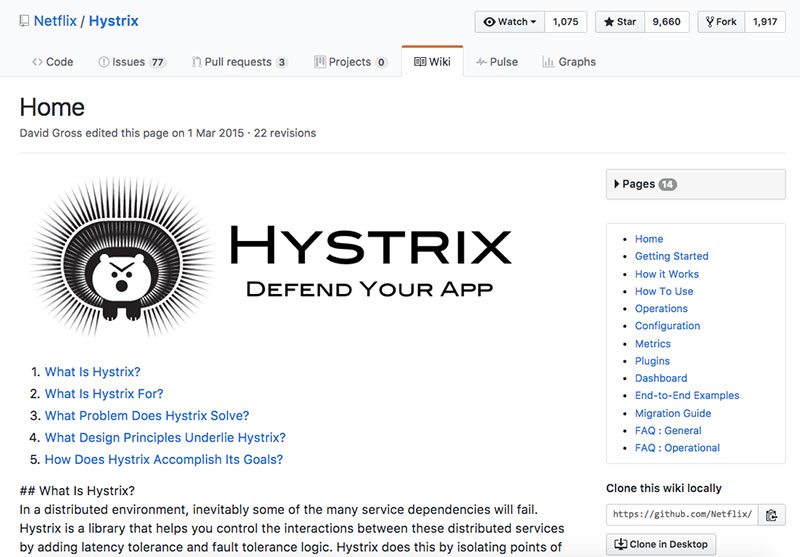Open the Dashboard wiki page
The height and width of the screenshot is (557, 800).
(661, 378)
